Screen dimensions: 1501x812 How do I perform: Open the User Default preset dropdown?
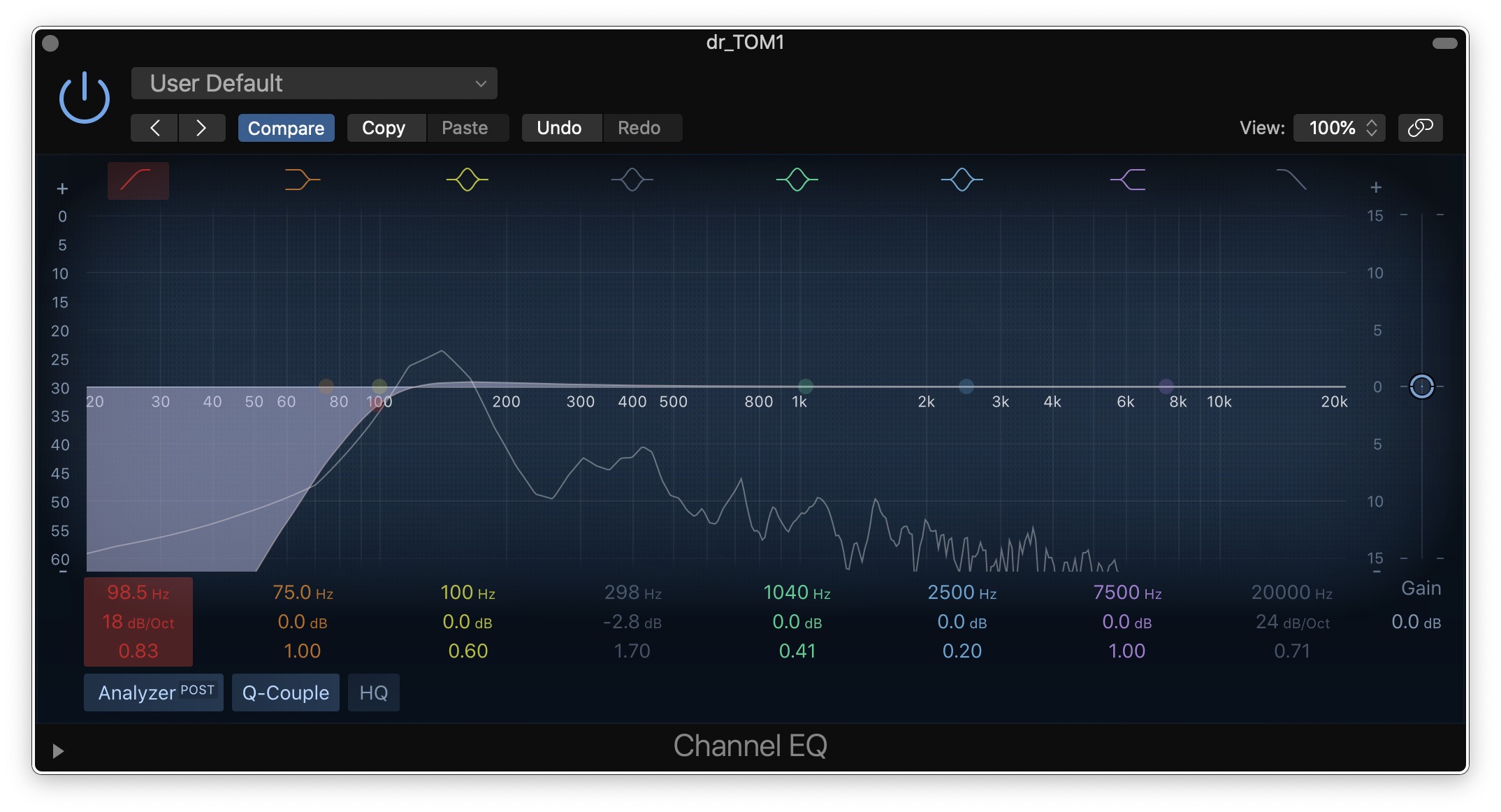(314, 83)
